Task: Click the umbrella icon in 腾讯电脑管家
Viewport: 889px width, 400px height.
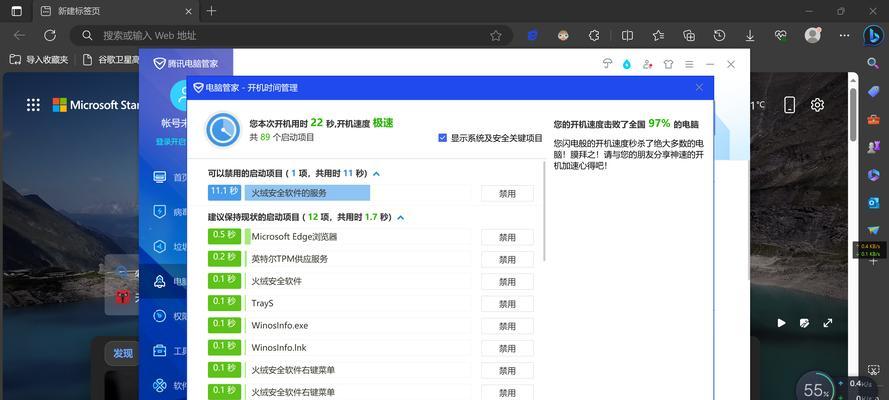Action: 607,64
